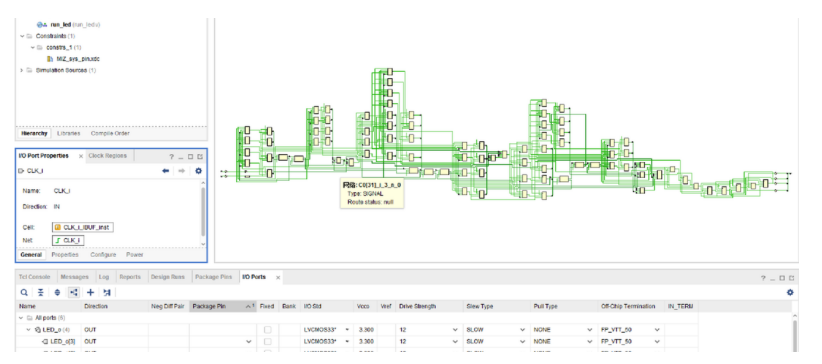The image size is (822, 364).
Task: Open the Clock Regions tab
Action: tap(107, 156)
